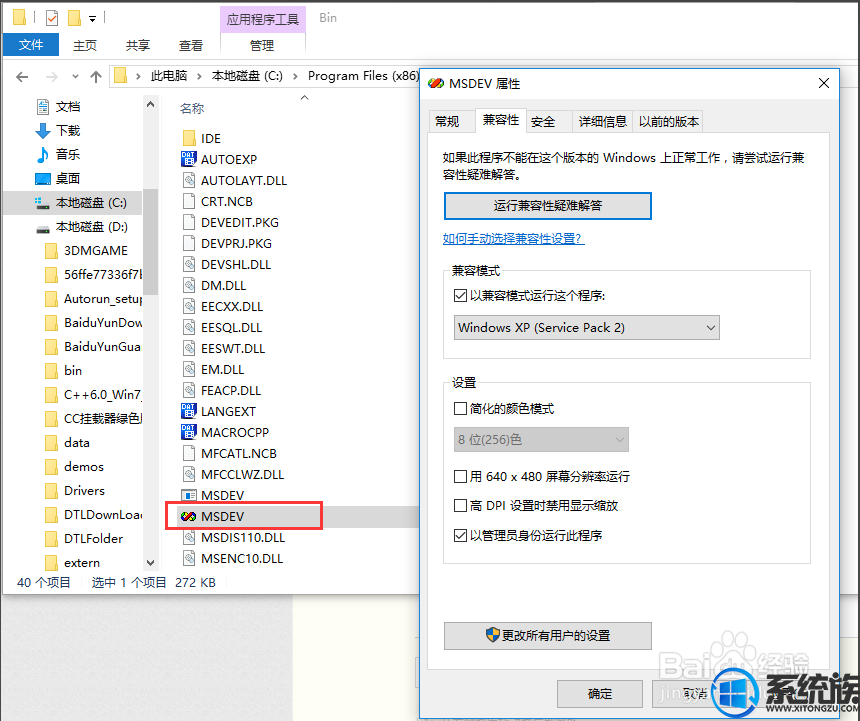This screenshot has height=721, width=860.
Task: Click the MSDEV rainbow application icon in file list
Action: coord(188,516)
